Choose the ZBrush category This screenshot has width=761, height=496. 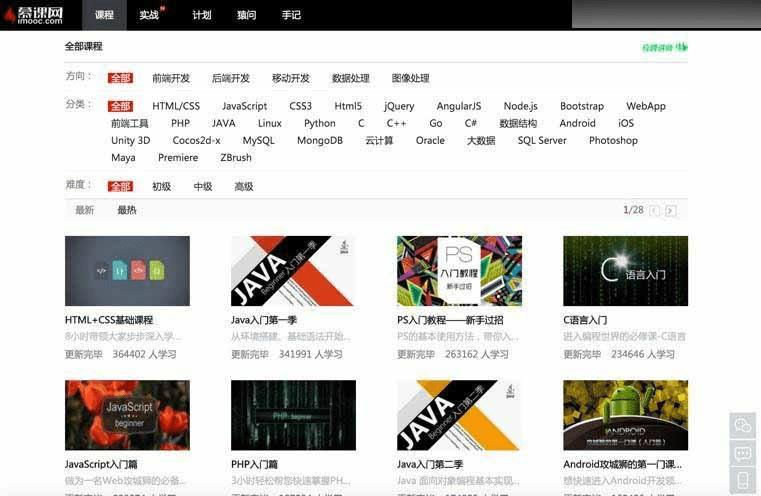236,158
